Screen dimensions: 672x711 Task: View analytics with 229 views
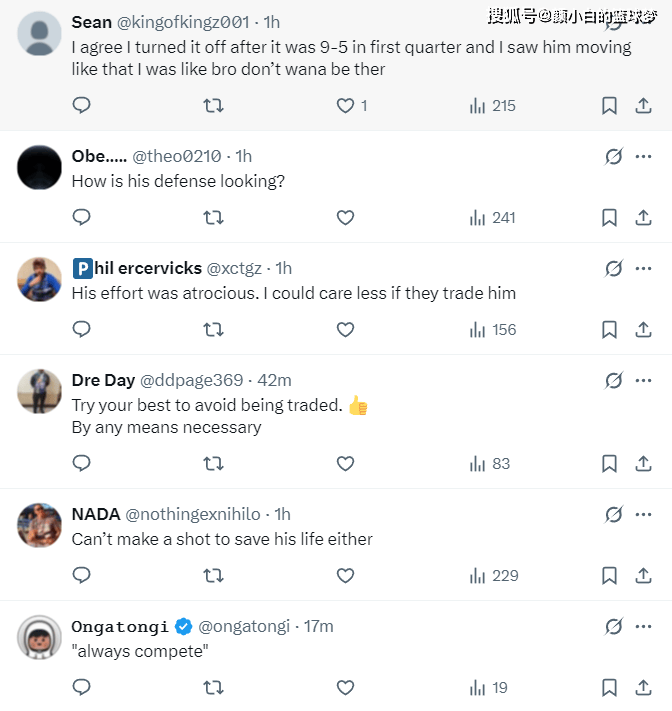pyautogui.click(x=492, y=575)
